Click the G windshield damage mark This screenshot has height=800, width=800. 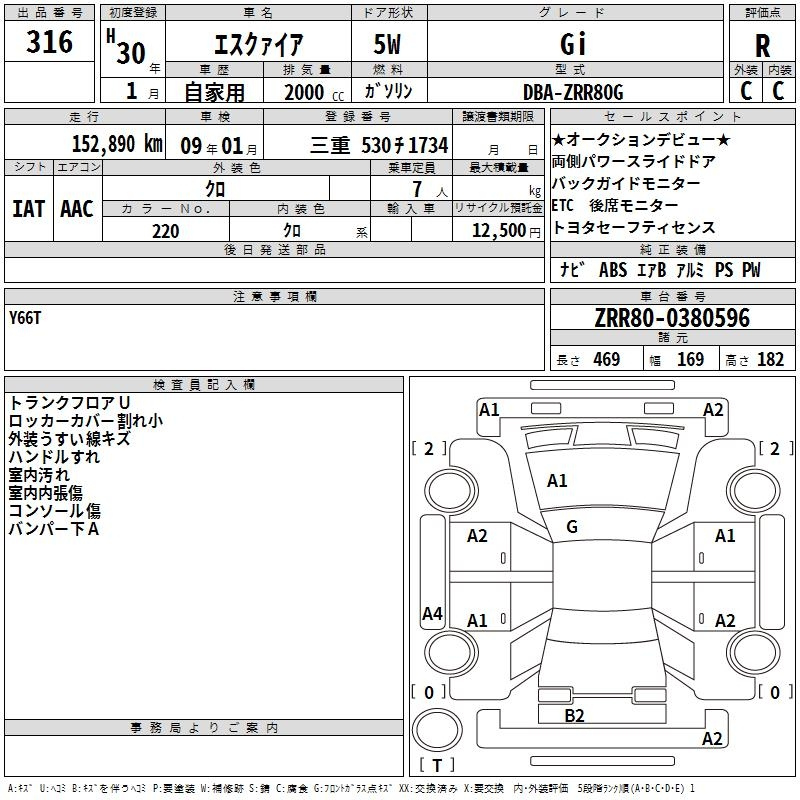click(572, 527)
